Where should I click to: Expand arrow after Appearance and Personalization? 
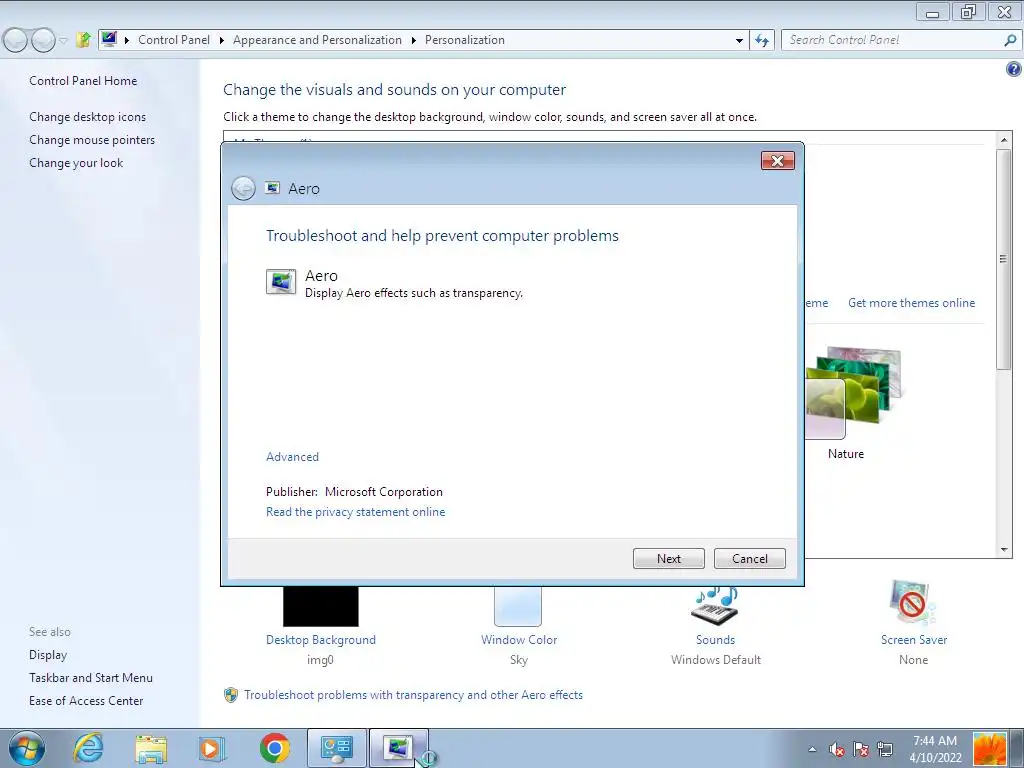pos(413,40)
